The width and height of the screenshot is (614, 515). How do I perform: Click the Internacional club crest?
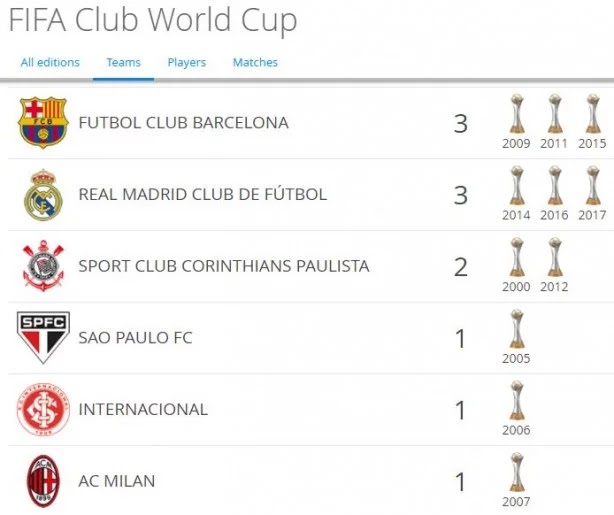tap(43, 410)
